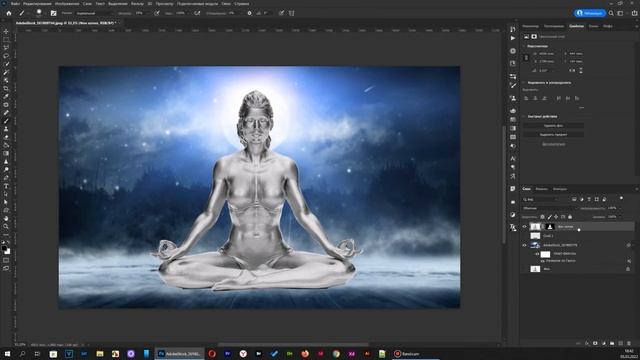This screenshot has height=360, width=640.
Task: Open the Clone Source panel icon
Action: [513, 98]
